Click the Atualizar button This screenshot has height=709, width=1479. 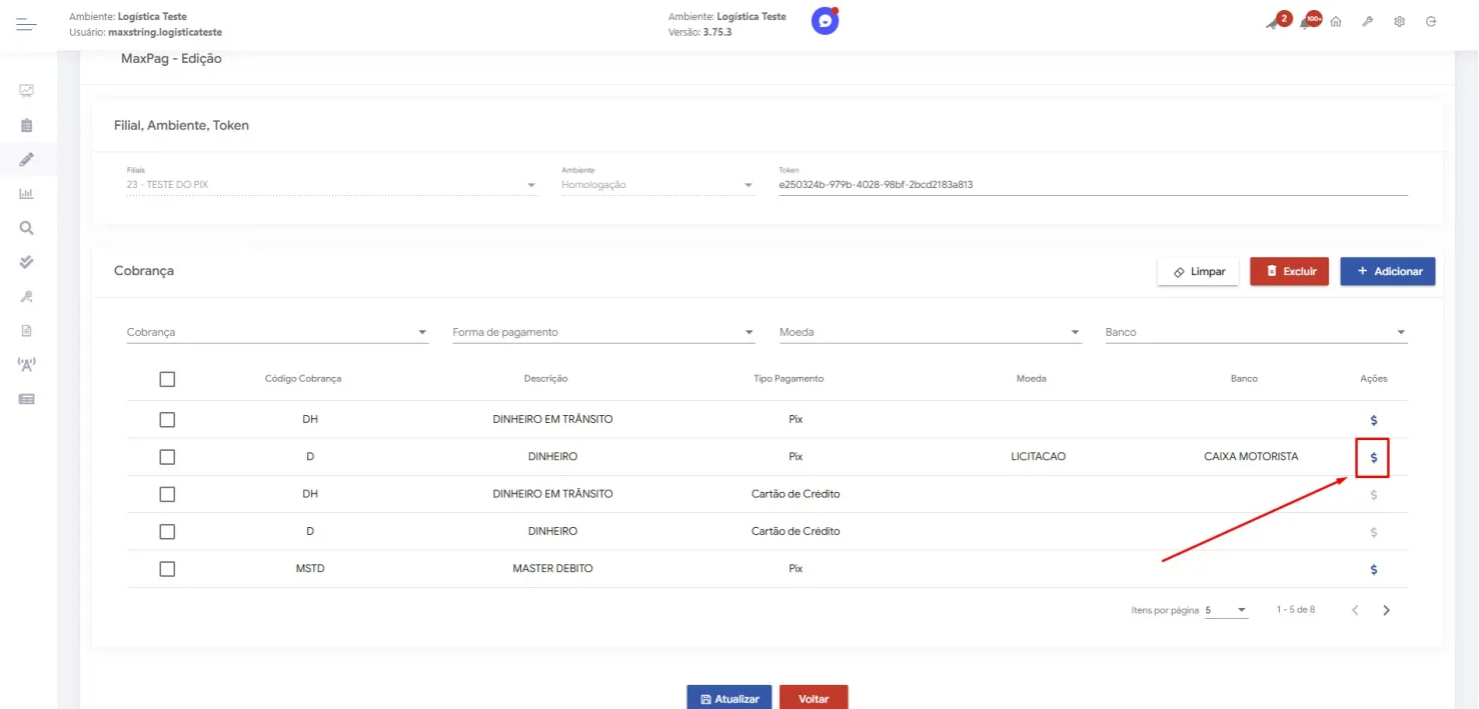729,698
